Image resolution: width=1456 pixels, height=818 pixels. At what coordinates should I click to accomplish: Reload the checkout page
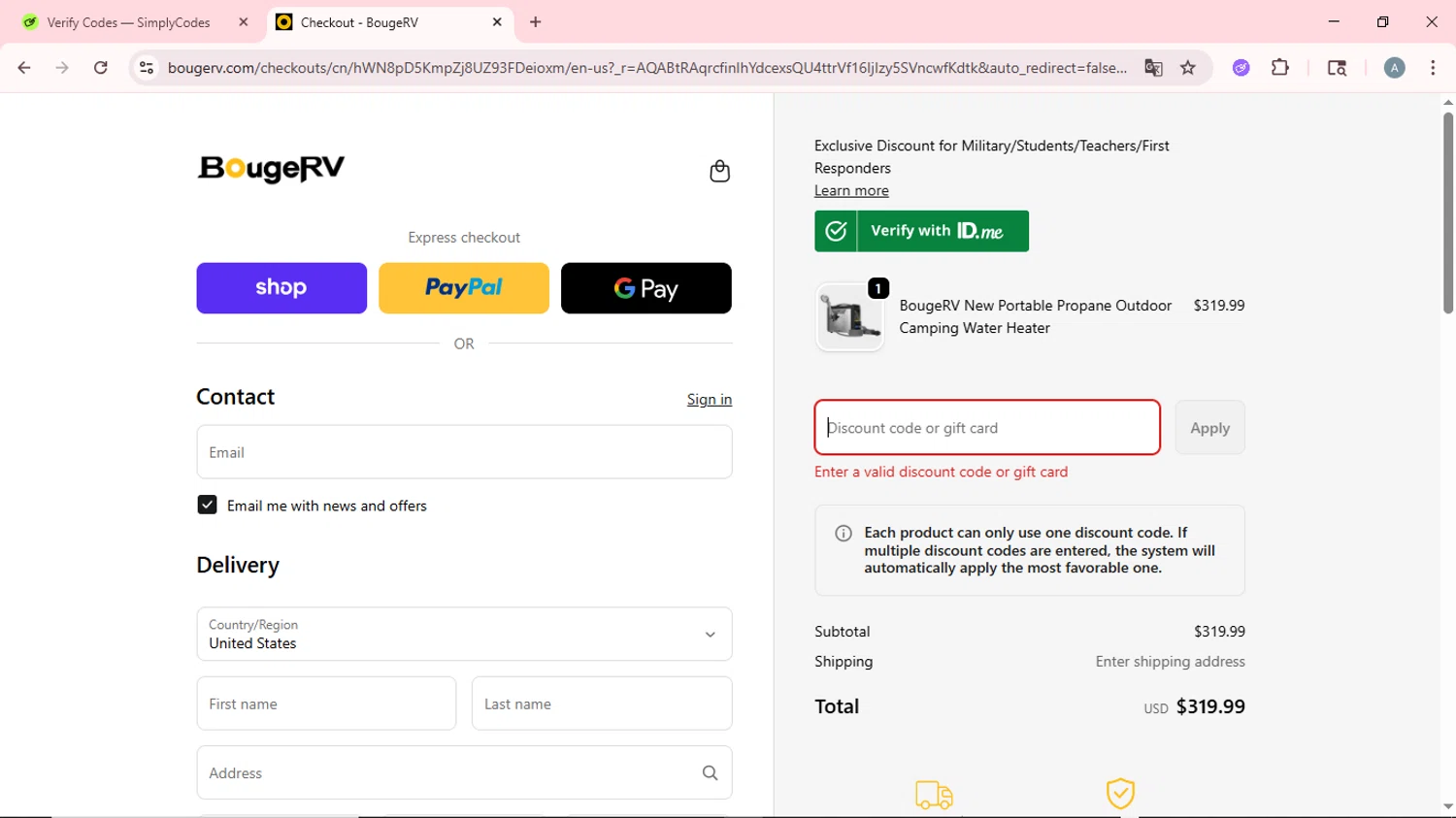click(101, 68)
